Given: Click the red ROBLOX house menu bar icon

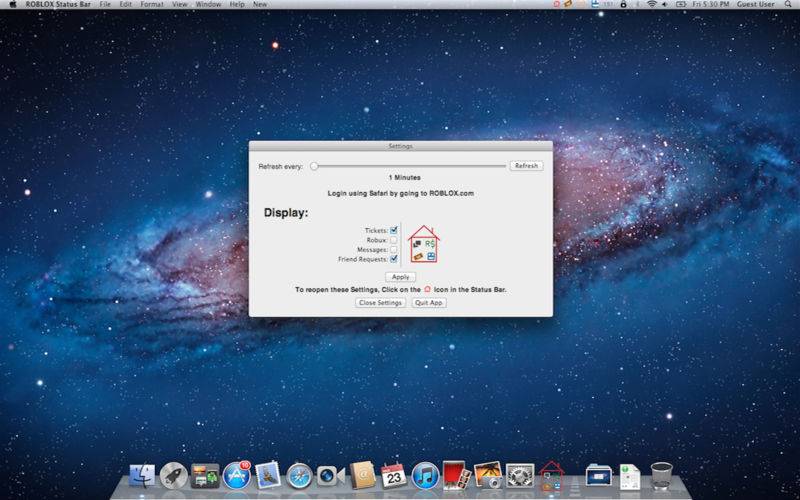Looking at the screenshot, I should click(556, 4).
